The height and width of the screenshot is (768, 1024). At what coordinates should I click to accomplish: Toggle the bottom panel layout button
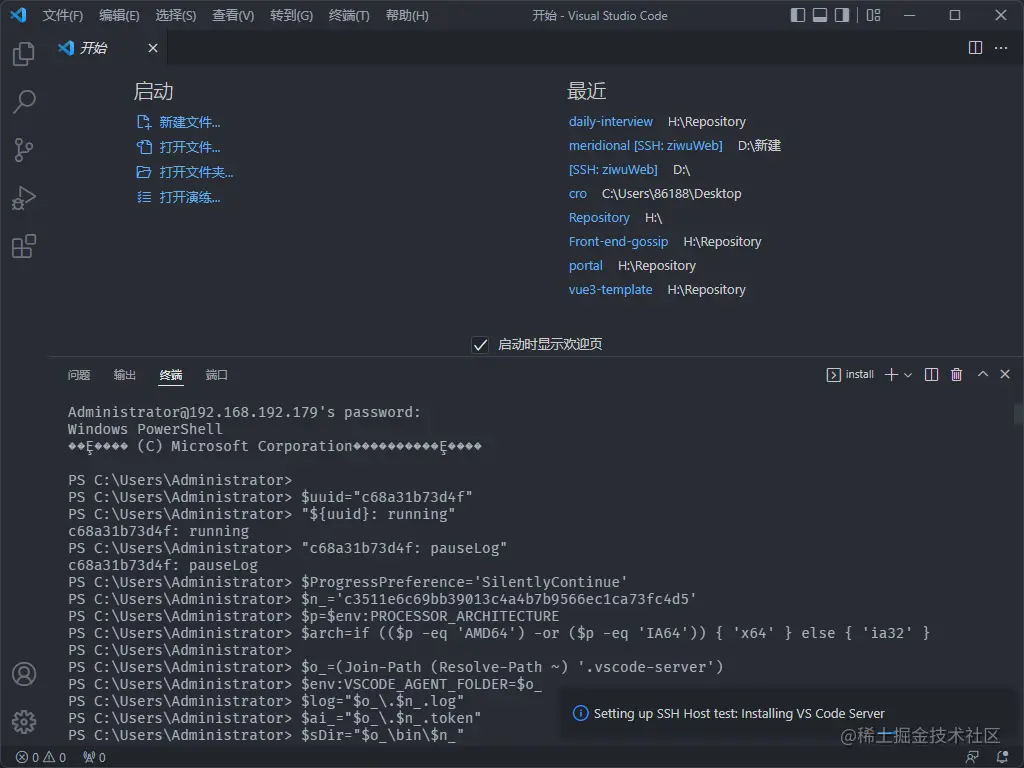pyautogui.click(x=820, y=15)
